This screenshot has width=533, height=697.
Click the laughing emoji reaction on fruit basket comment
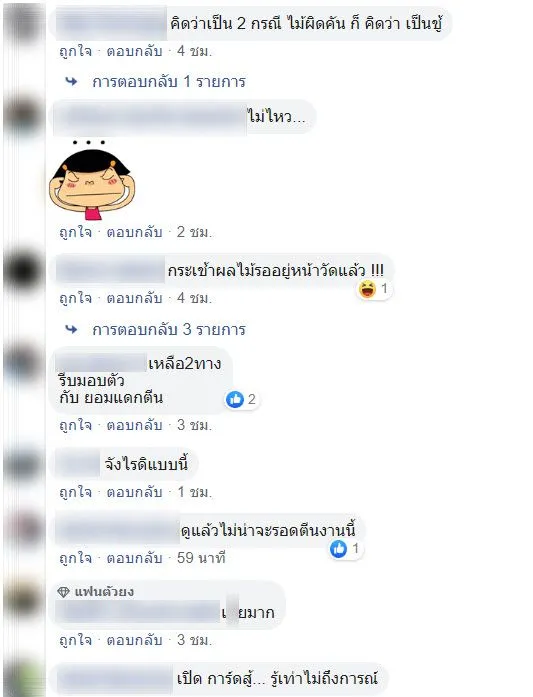367,289
